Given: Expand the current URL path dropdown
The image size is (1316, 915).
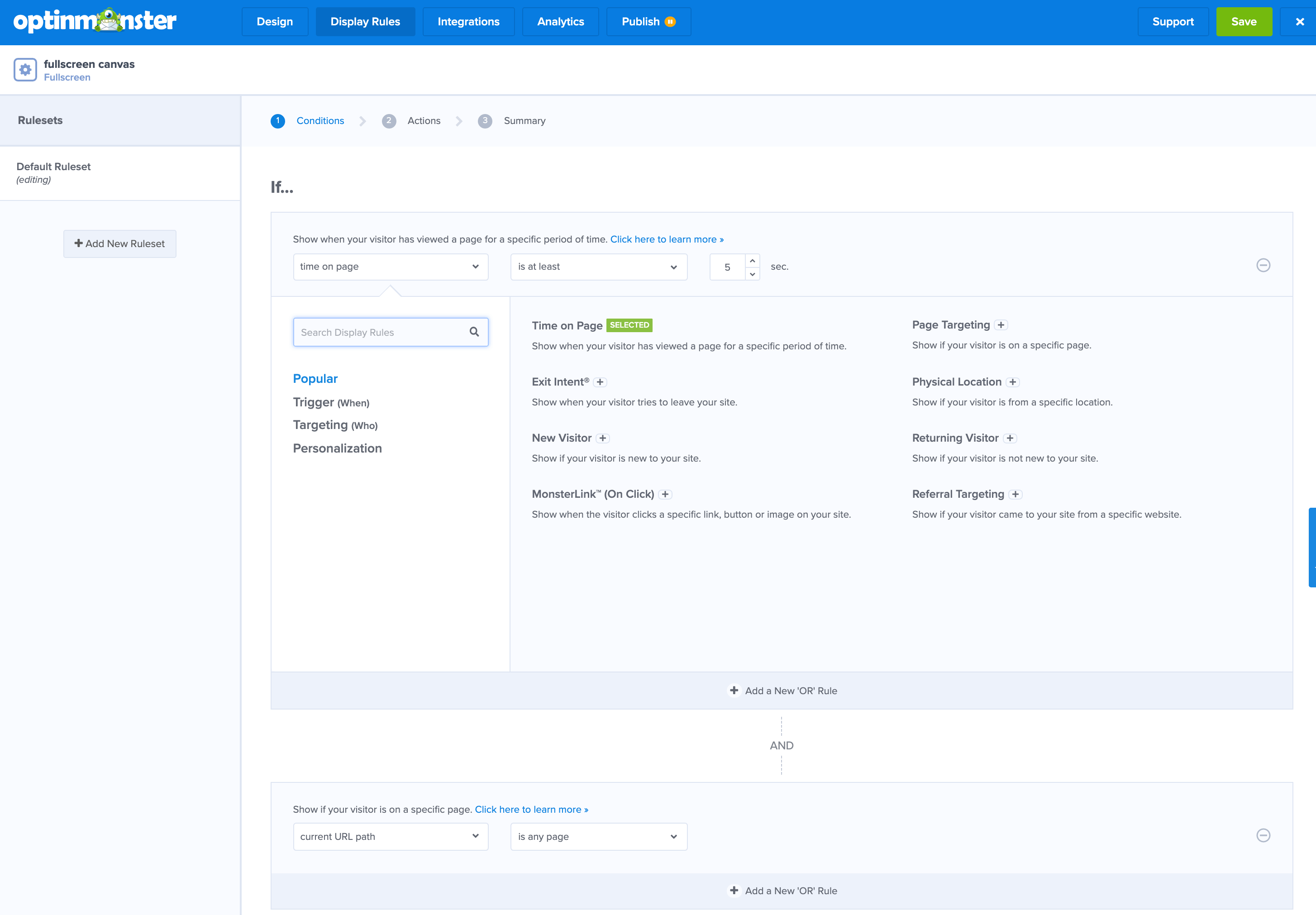Looking at the screenshot, I should pos(476,836).
